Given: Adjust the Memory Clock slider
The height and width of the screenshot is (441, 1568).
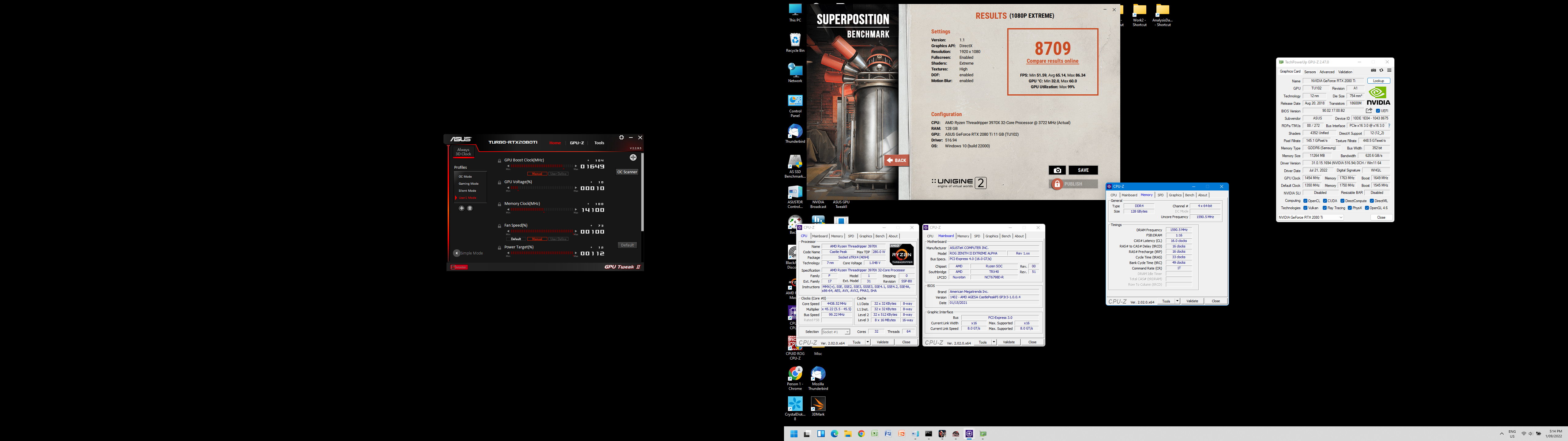Looking at the screenshot, I should click(x=542, y=209).
